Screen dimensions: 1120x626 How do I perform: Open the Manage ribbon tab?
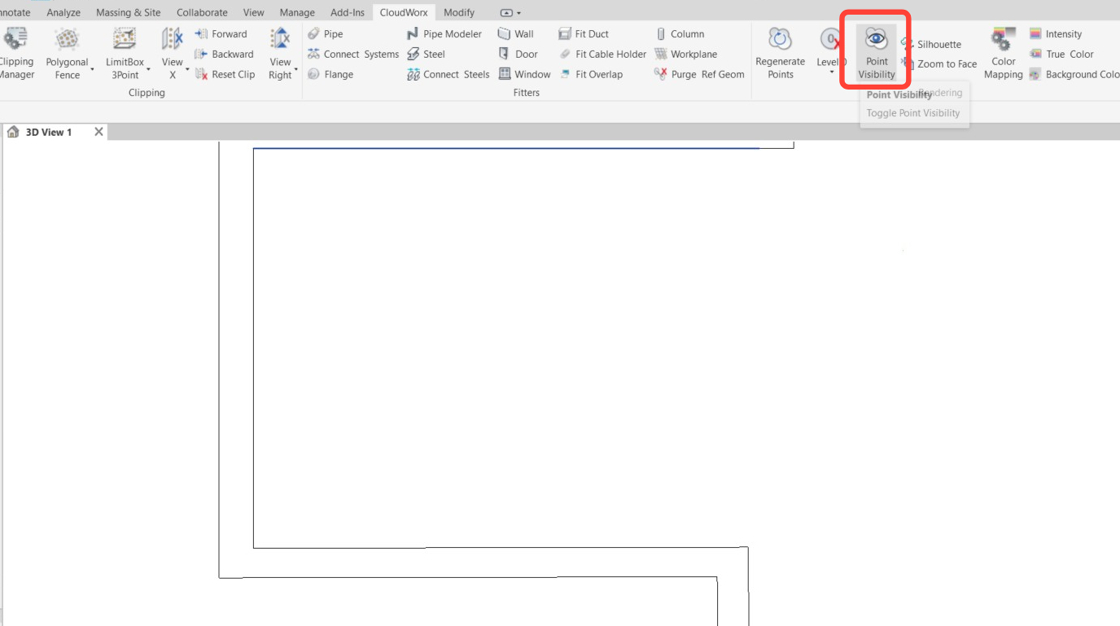tap(297, 12)
